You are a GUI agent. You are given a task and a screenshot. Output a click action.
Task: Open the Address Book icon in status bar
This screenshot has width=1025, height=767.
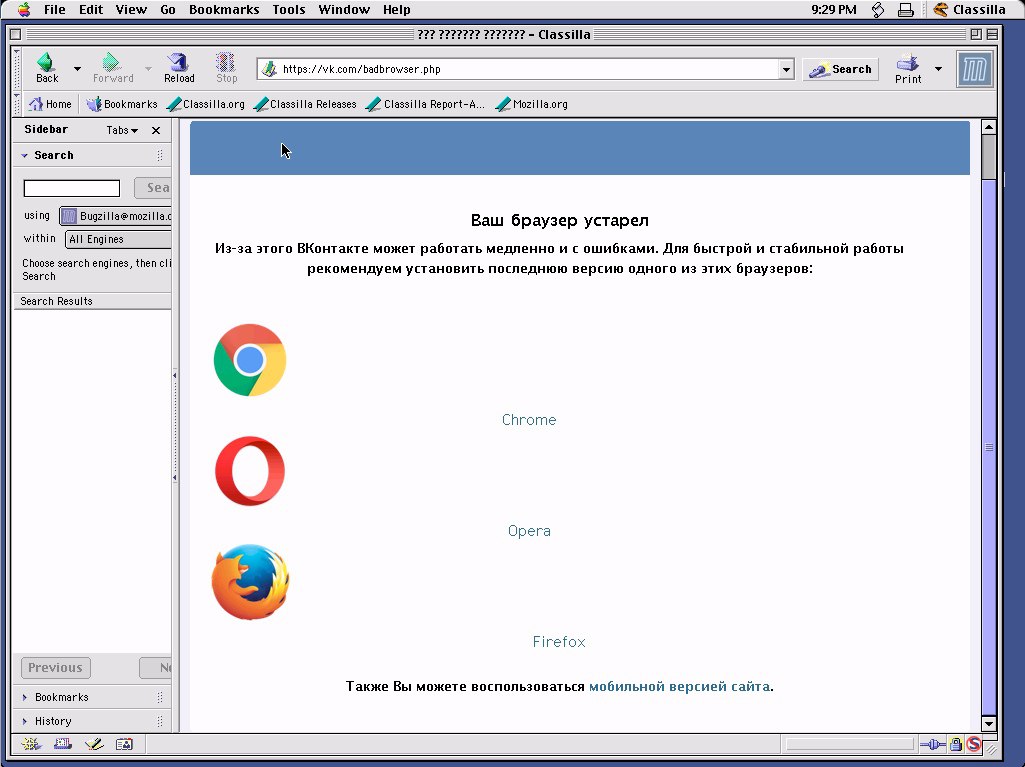(x=124, y=743)
